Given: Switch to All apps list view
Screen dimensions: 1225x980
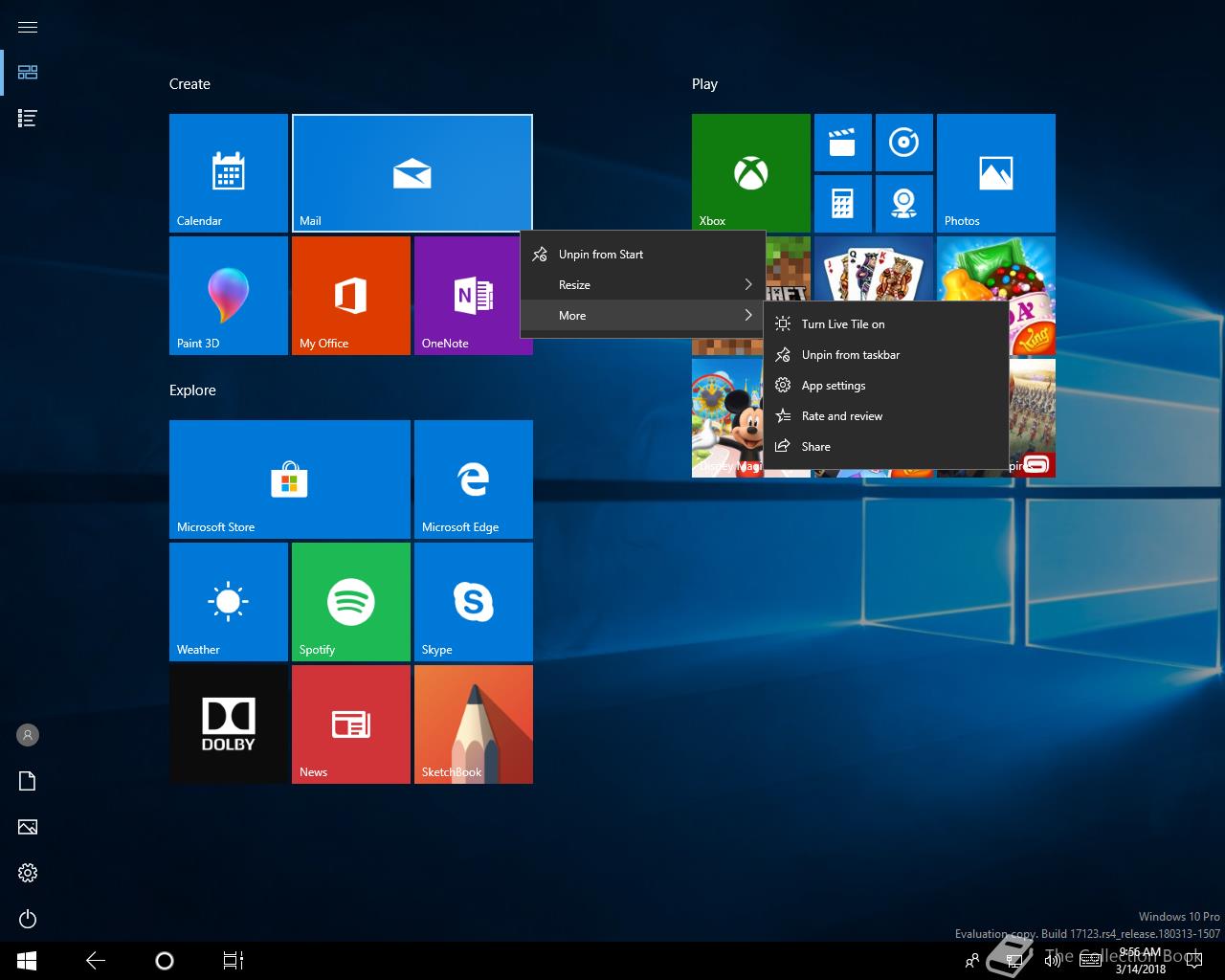Looking at the screenshot, I should coord(28,119).
